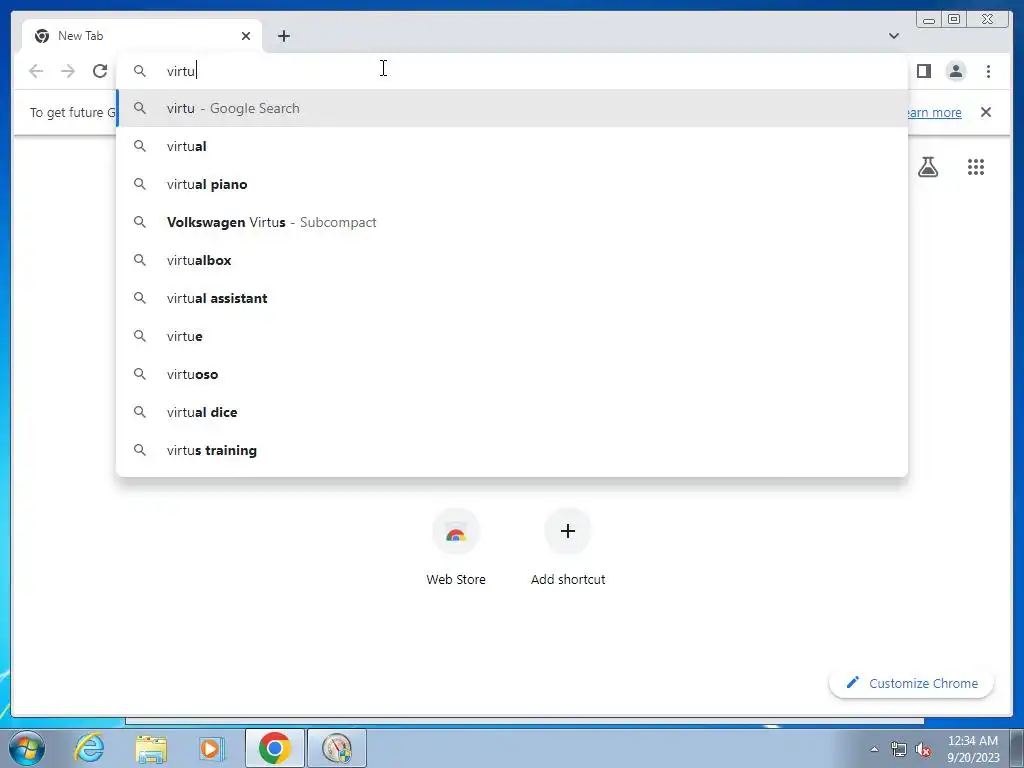Open Windows Explorer folder in taskbar
This screenshot has height=768, width=1024.
(151, 748)
